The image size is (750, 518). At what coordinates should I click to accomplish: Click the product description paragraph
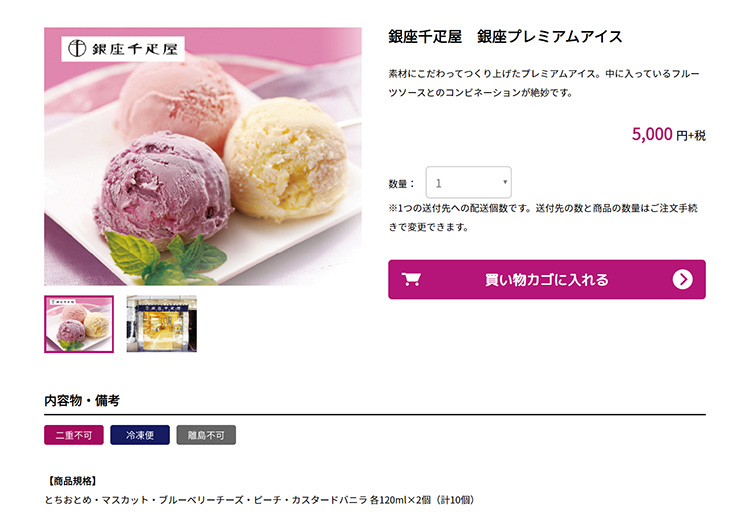[x=544, y=83]
